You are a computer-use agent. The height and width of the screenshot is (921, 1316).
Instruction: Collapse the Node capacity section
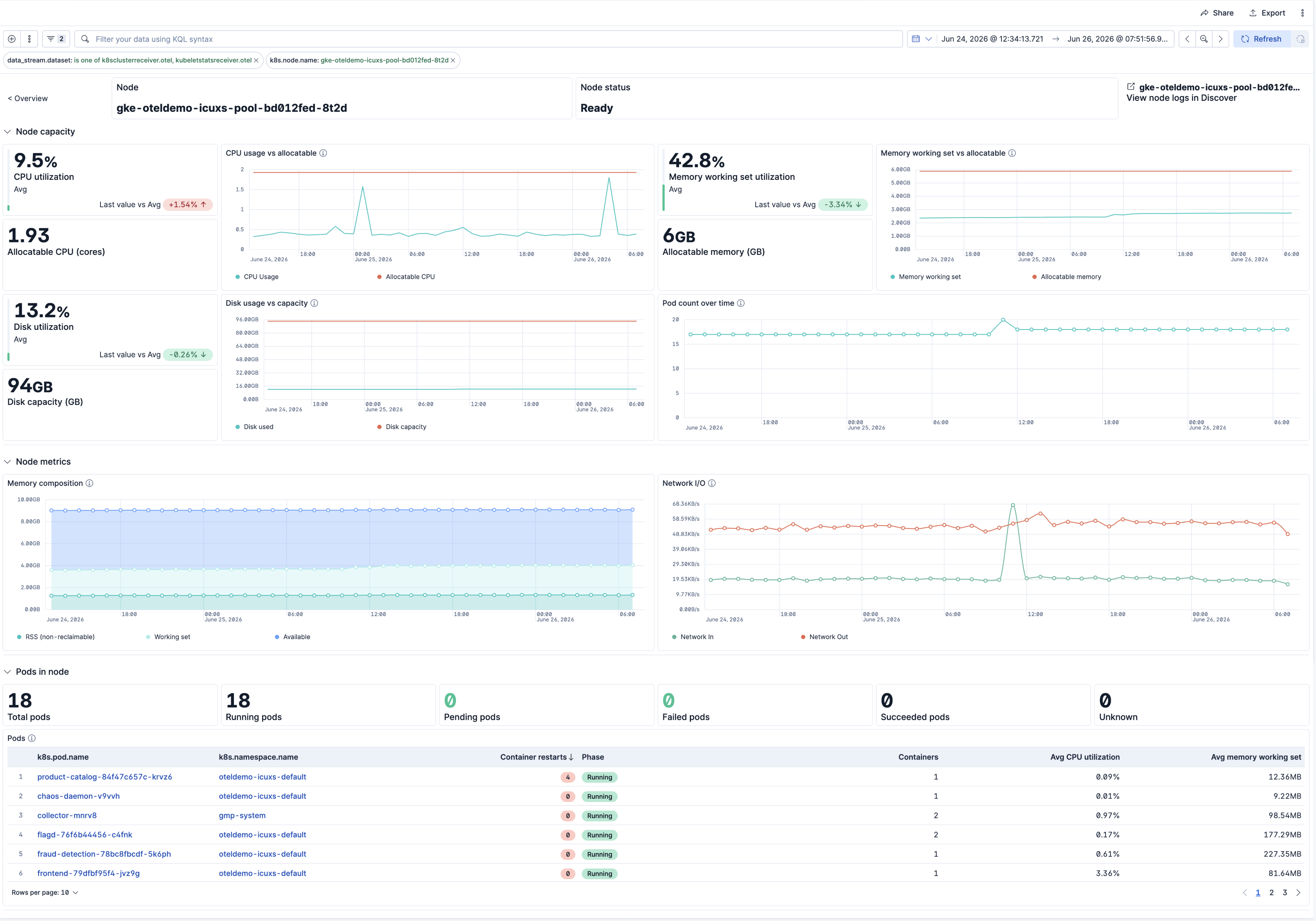pos(8,131)
